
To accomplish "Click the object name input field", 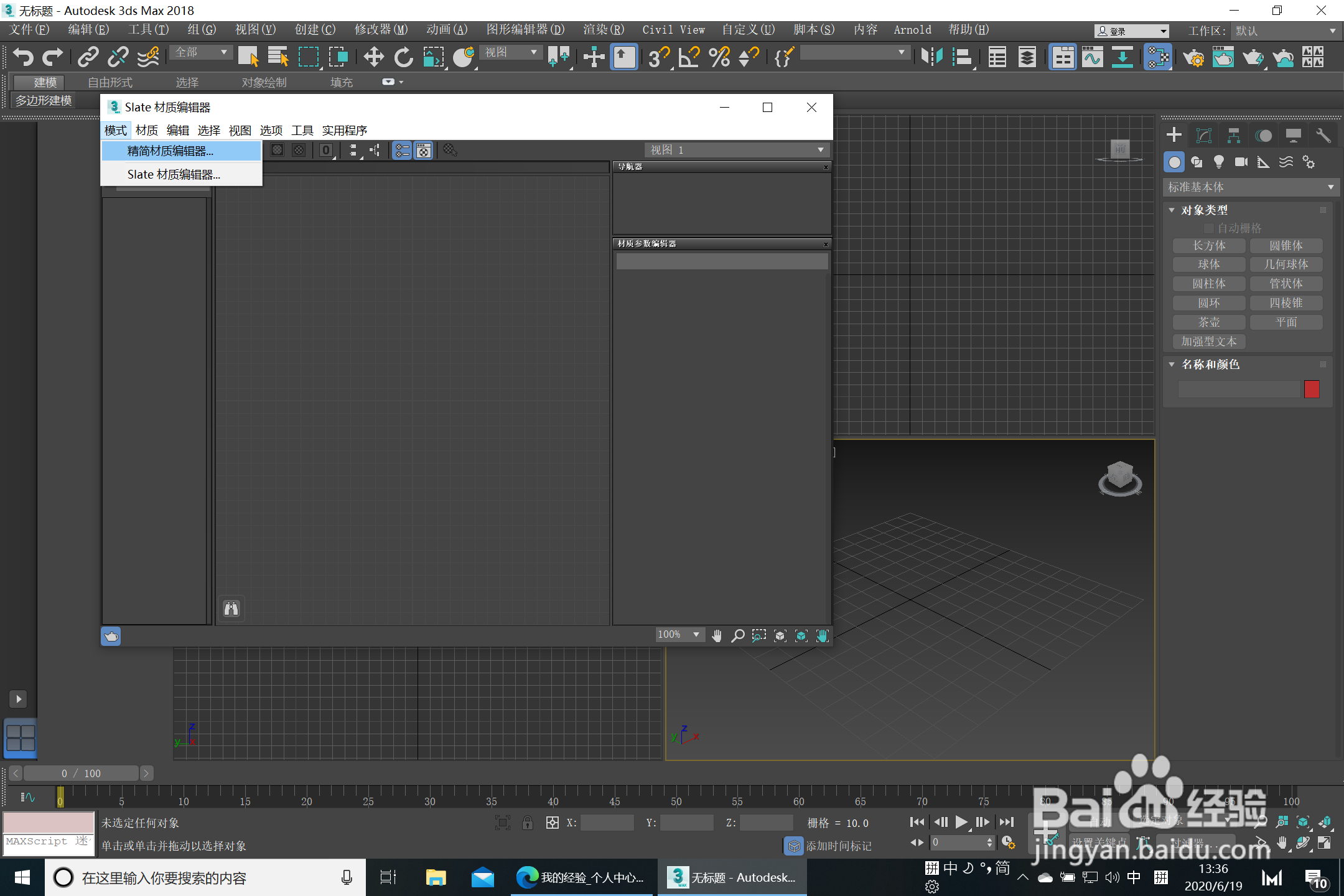I will [x=1238, y=390].
